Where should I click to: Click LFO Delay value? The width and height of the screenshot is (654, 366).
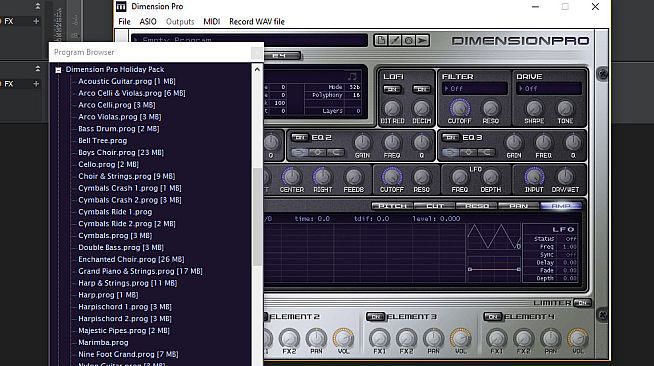point(569,263)
